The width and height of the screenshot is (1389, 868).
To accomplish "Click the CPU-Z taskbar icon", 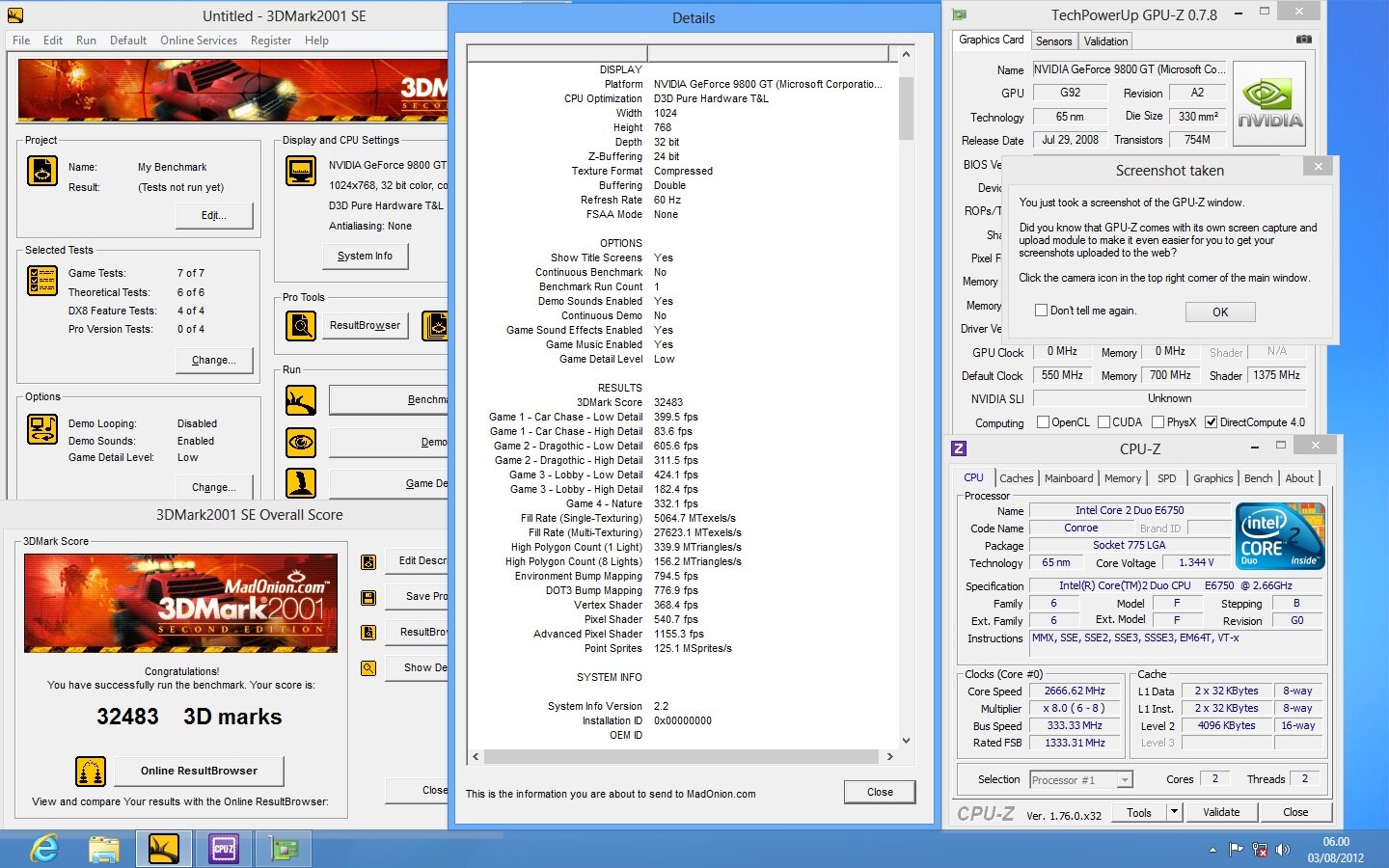I will point(223,849).
